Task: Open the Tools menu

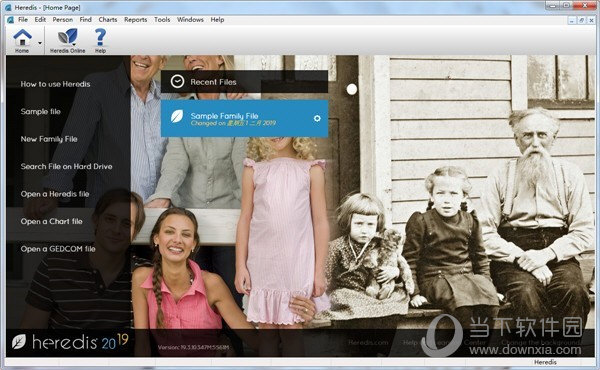Action: (162, 20)
